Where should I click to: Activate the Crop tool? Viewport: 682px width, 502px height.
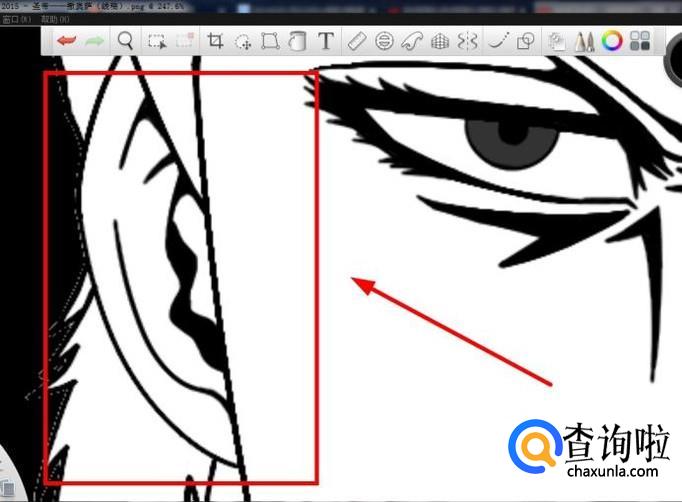(215, 41)
